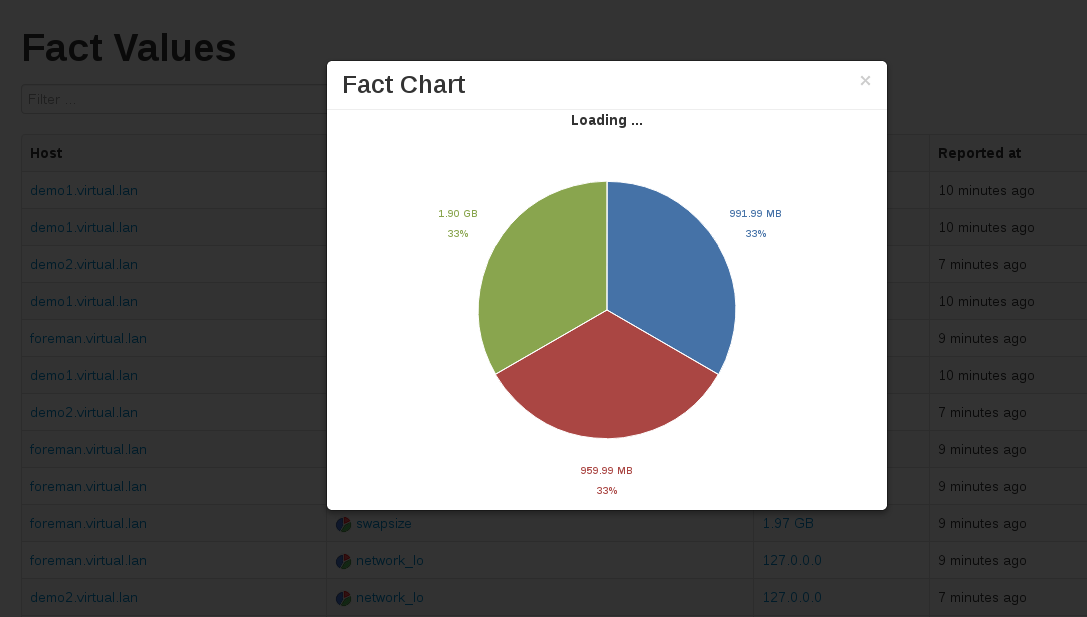The width and height of the screenshot is (1087, 617).
Task: Click the Filter input field
Action: [x=173, y=99]
